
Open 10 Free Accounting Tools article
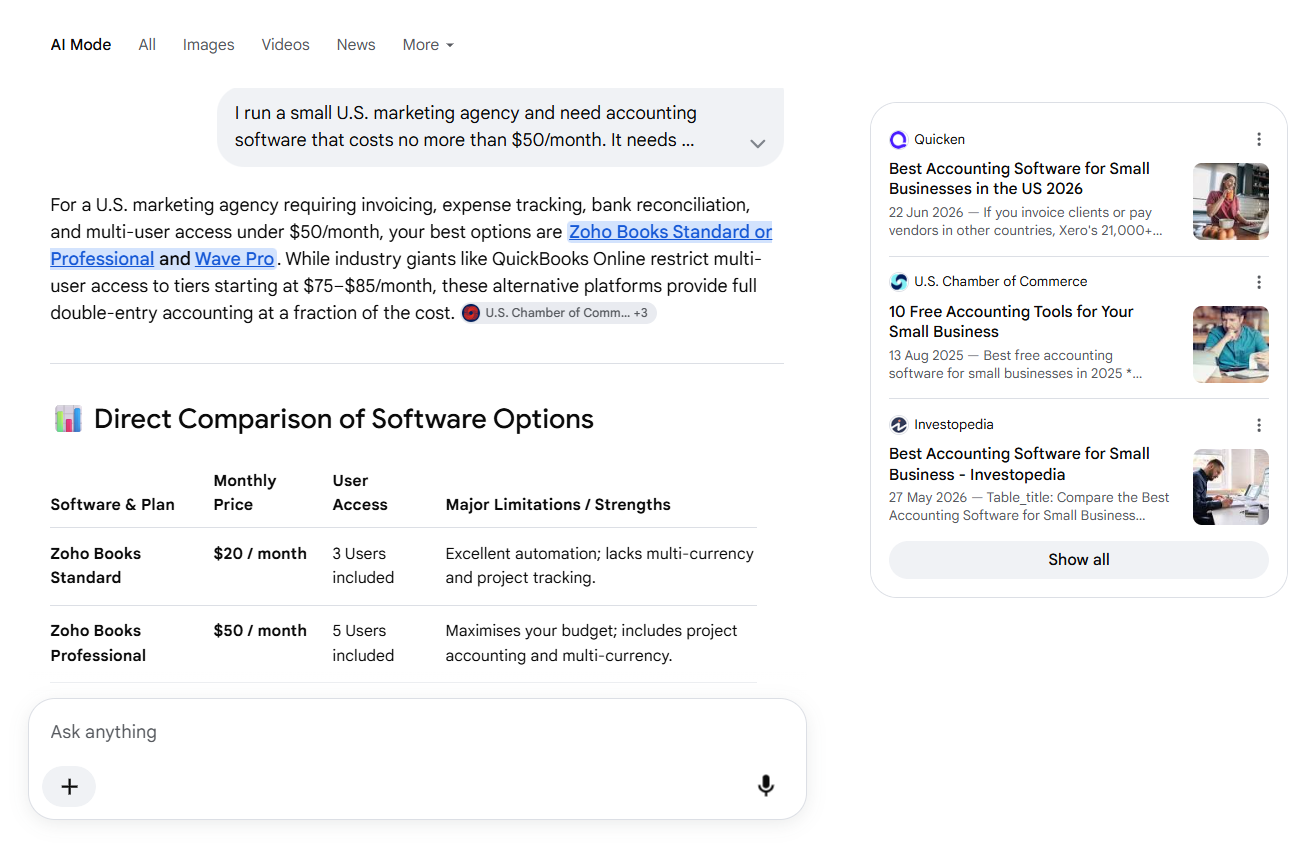click(x=1011, y=322)
